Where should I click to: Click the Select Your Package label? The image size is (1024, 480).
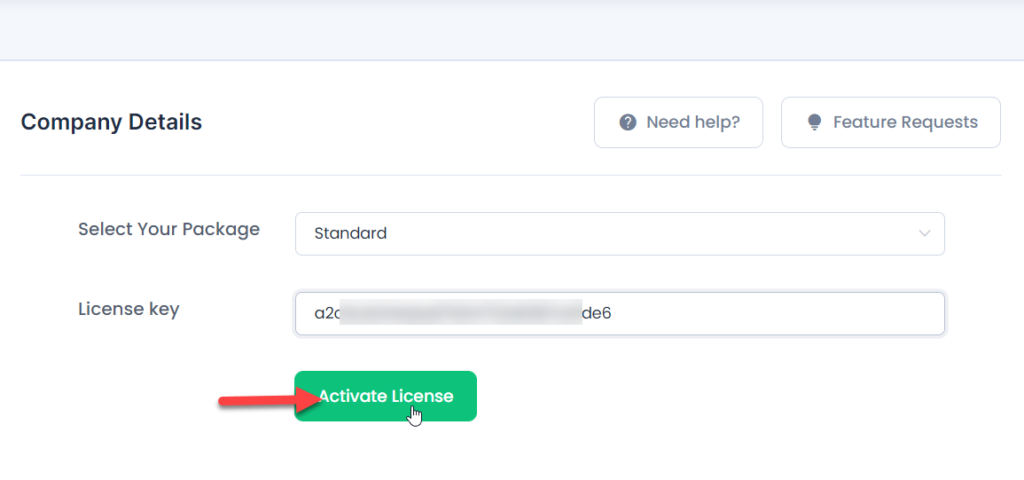[x=169, y=229]
